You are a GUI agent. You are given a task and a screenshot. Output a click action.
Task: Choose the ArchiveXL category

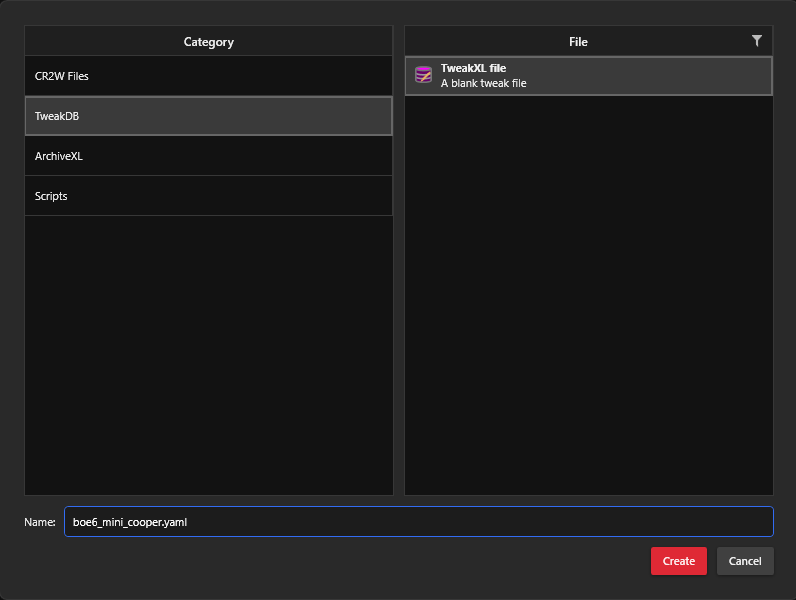tap(208, 156)
